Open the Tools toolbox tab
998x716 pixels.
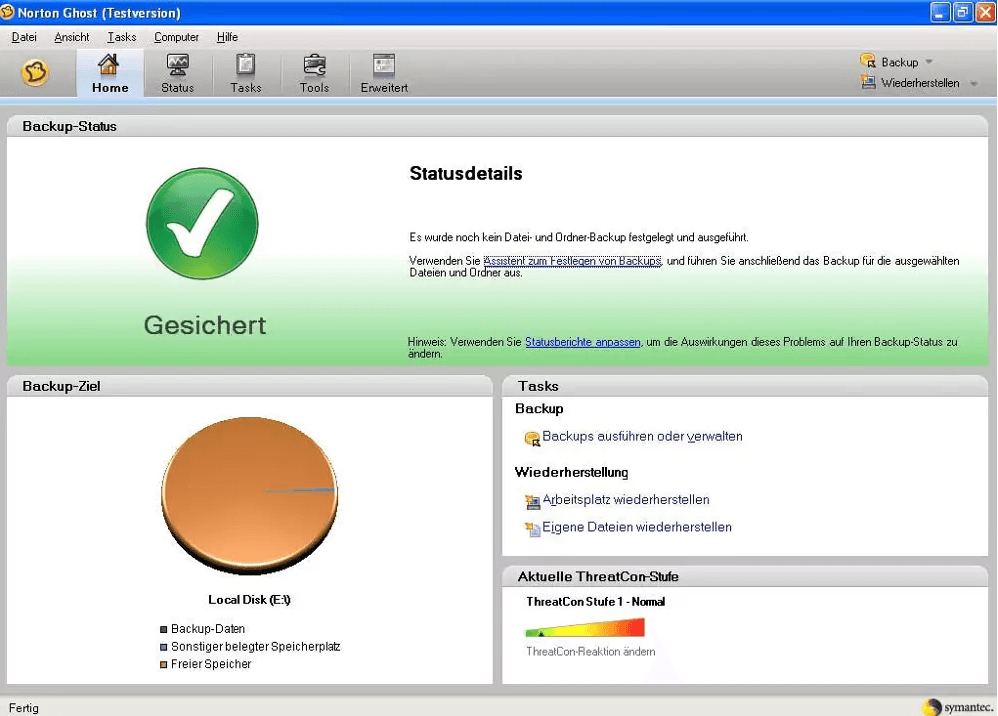click(314, 74)
